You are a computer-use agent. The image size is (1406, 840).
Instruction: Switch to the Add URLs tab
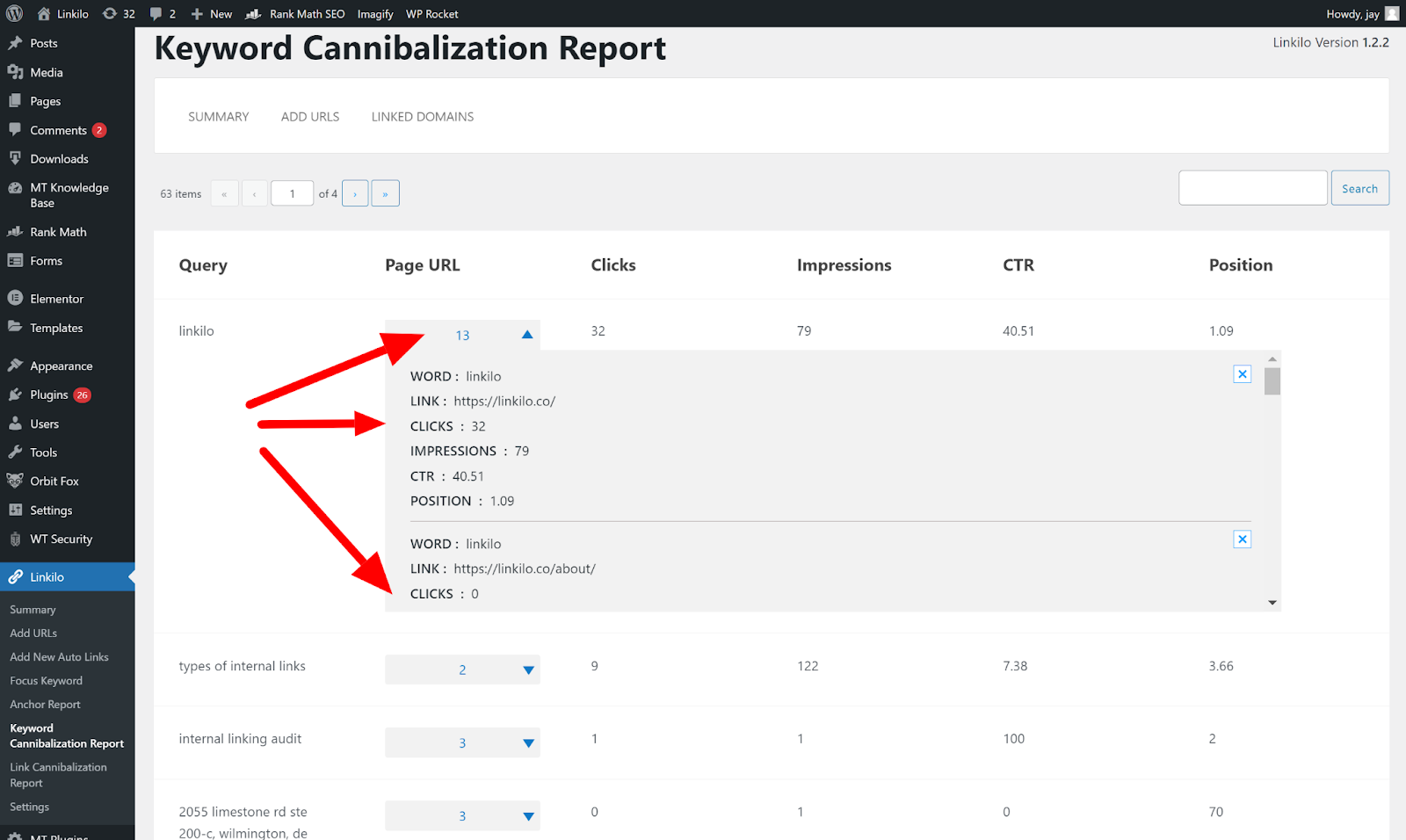[x=310, y=117]
